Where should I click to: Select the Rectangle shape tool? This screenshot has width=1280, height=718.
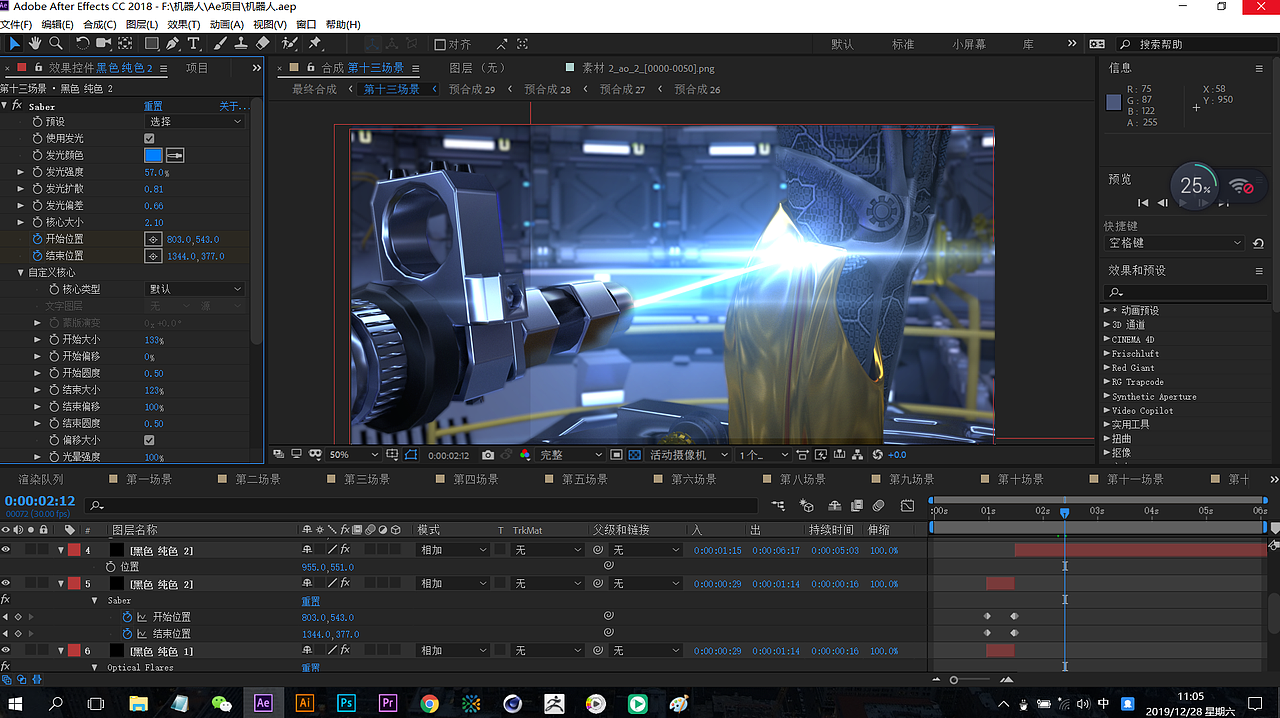(x=152, y=43)
